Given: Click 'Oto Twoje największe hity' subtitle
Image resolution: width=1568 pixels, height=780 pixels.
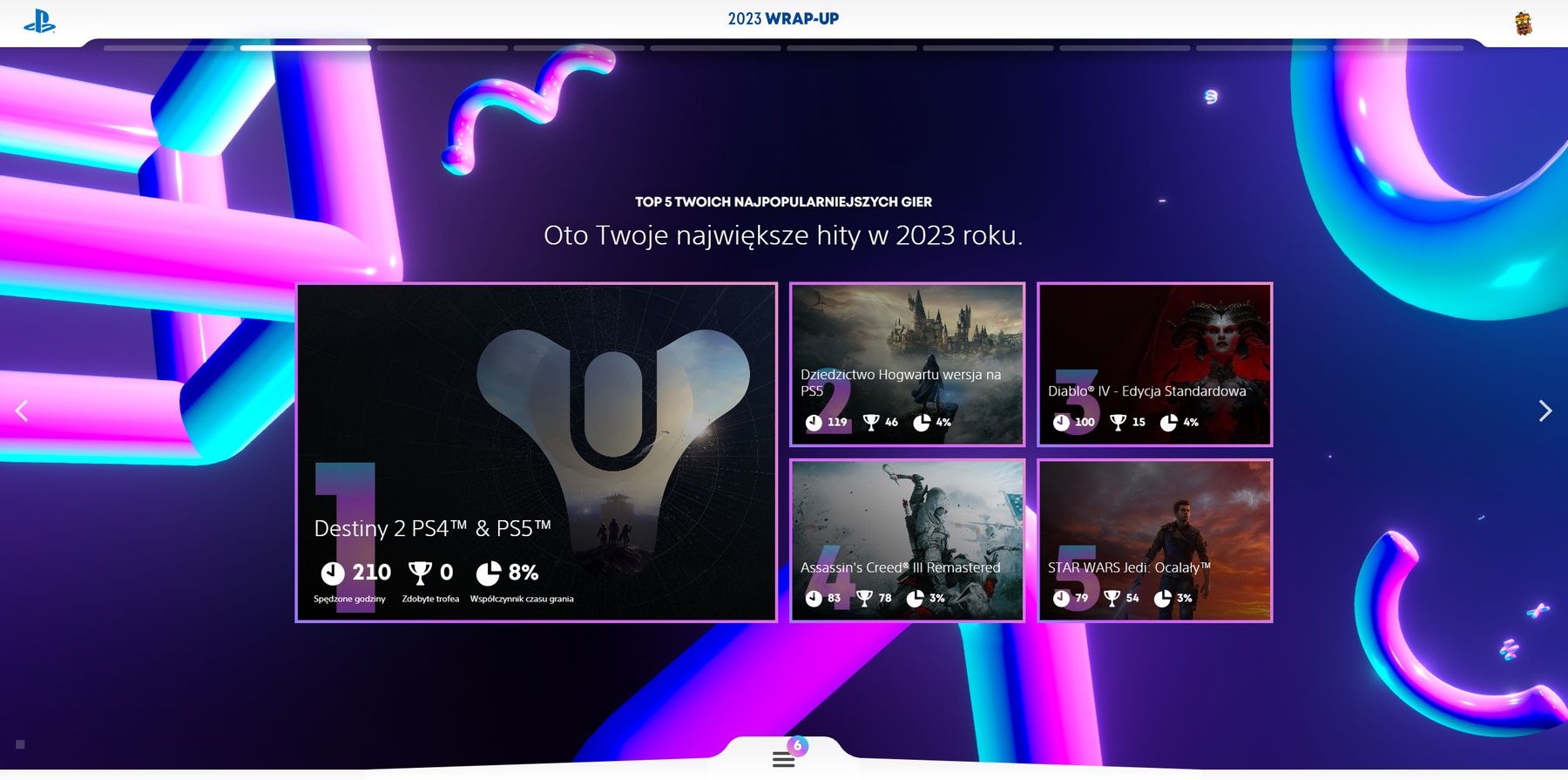Looking at the screenshot, I should click(783, 235).
